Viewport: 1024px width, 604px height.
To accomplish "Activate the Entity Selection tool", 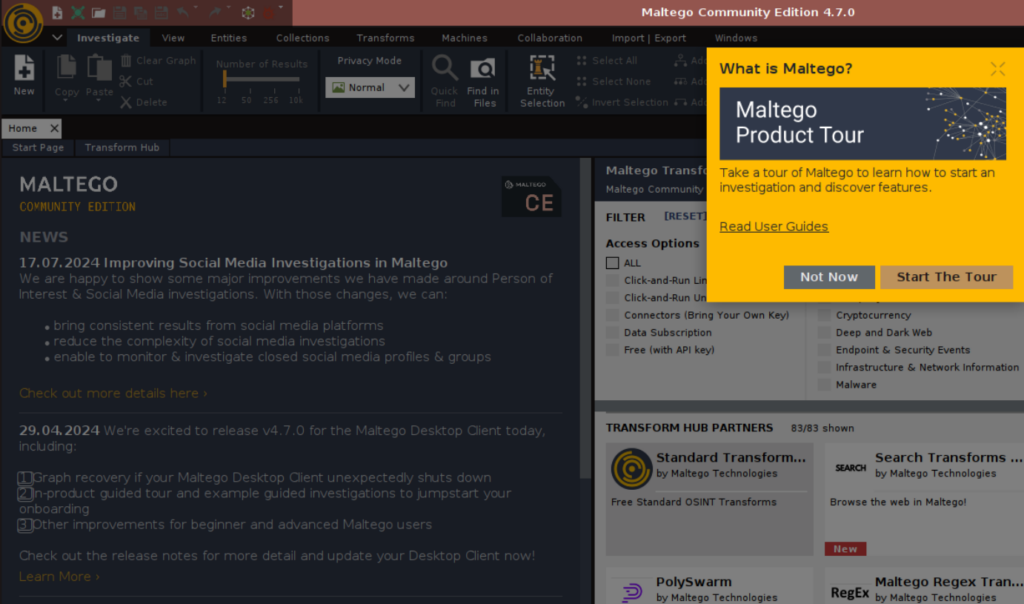I will [542, 81].
